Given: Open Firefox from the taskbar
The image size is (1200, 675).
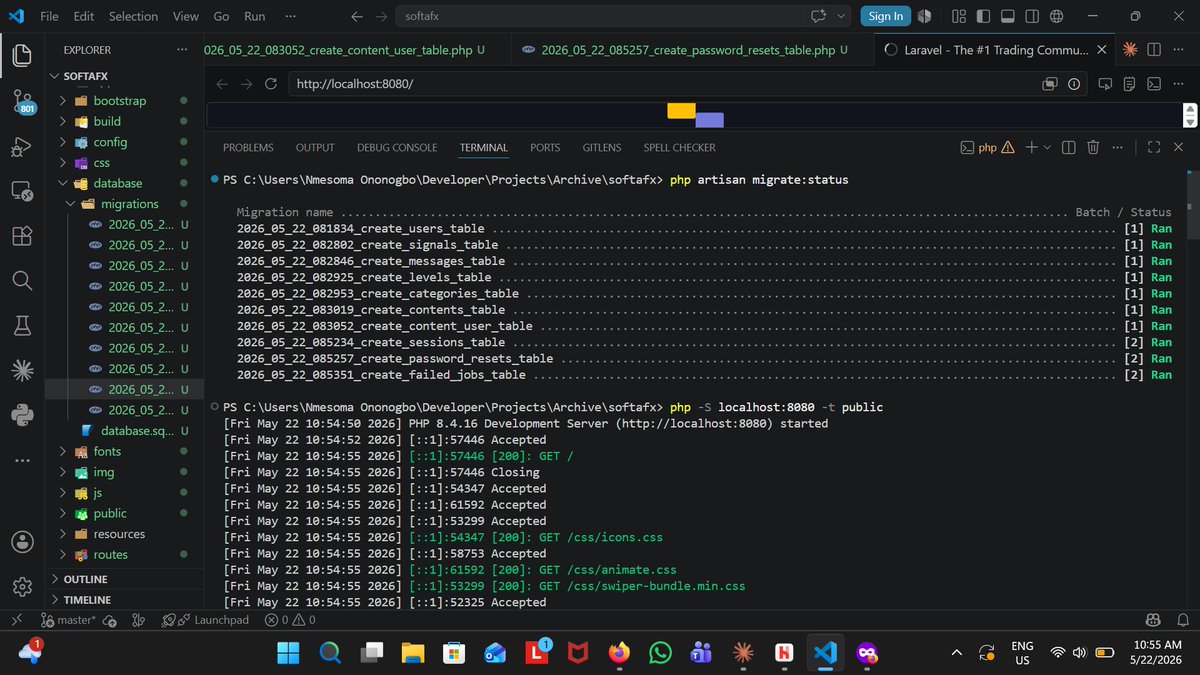Looking at the screenshot, I should 619,652.
